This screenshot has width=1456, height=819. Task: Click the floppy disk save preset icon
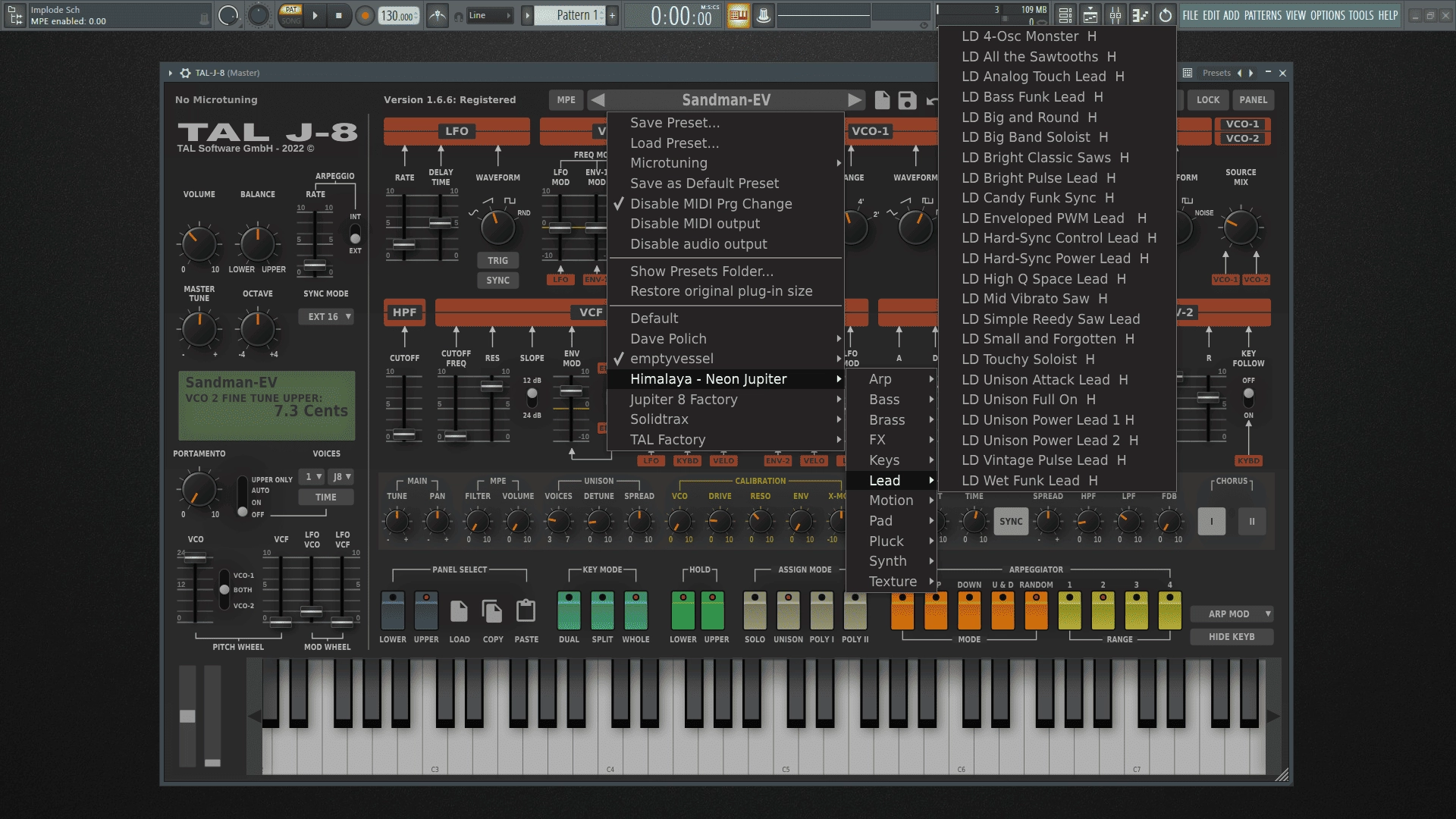click(907, 100)
